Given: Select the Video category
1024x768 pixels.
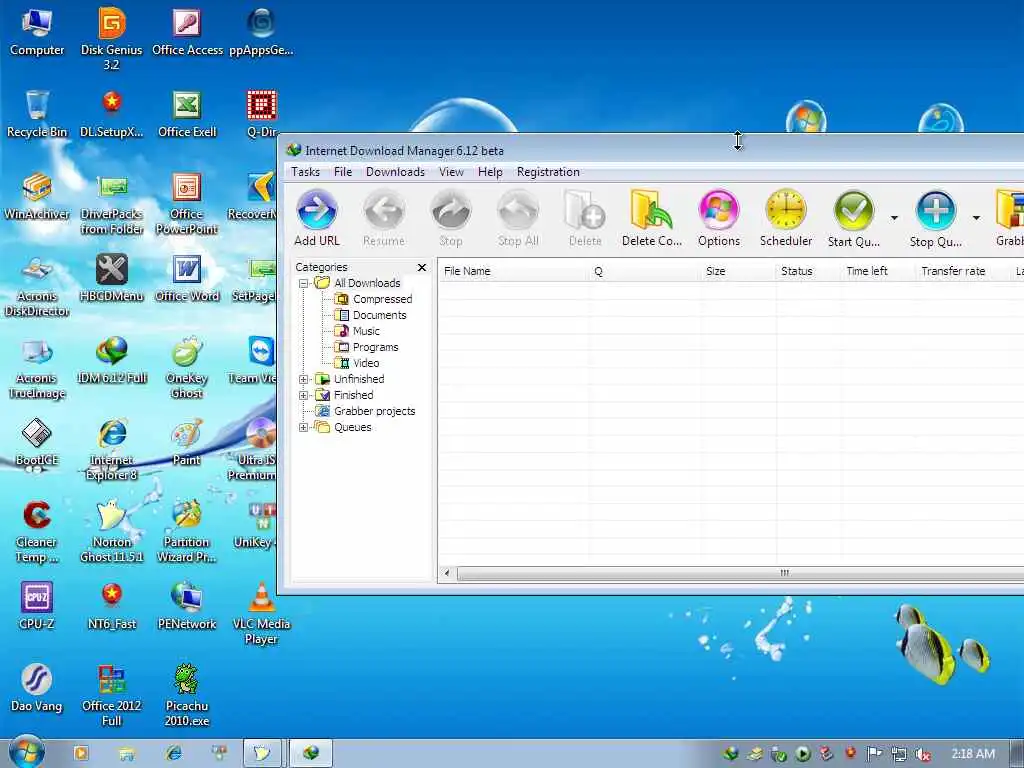Looking at the screenshot, I should point(357,363).
